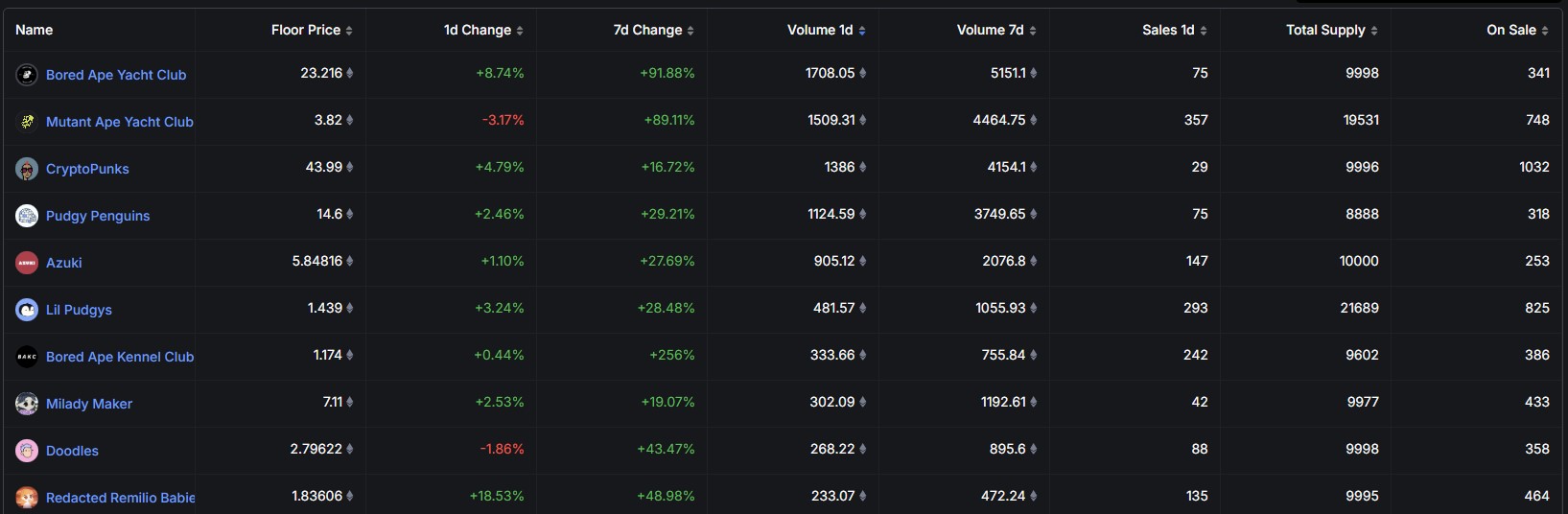Open the Bored Ape Yacht Club collection link
Viewport: 1568px width, 514px height.
(x=116, y=75)
